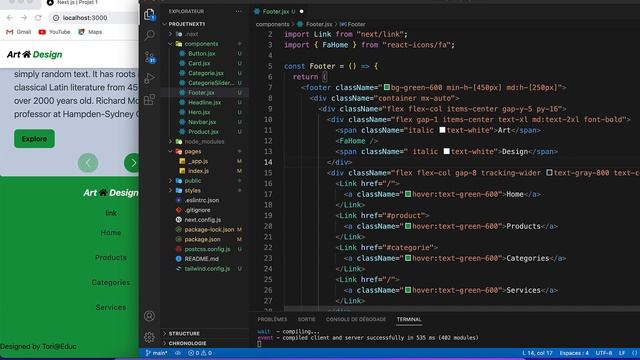Expand the node_modules folder

tap(204, 142)
